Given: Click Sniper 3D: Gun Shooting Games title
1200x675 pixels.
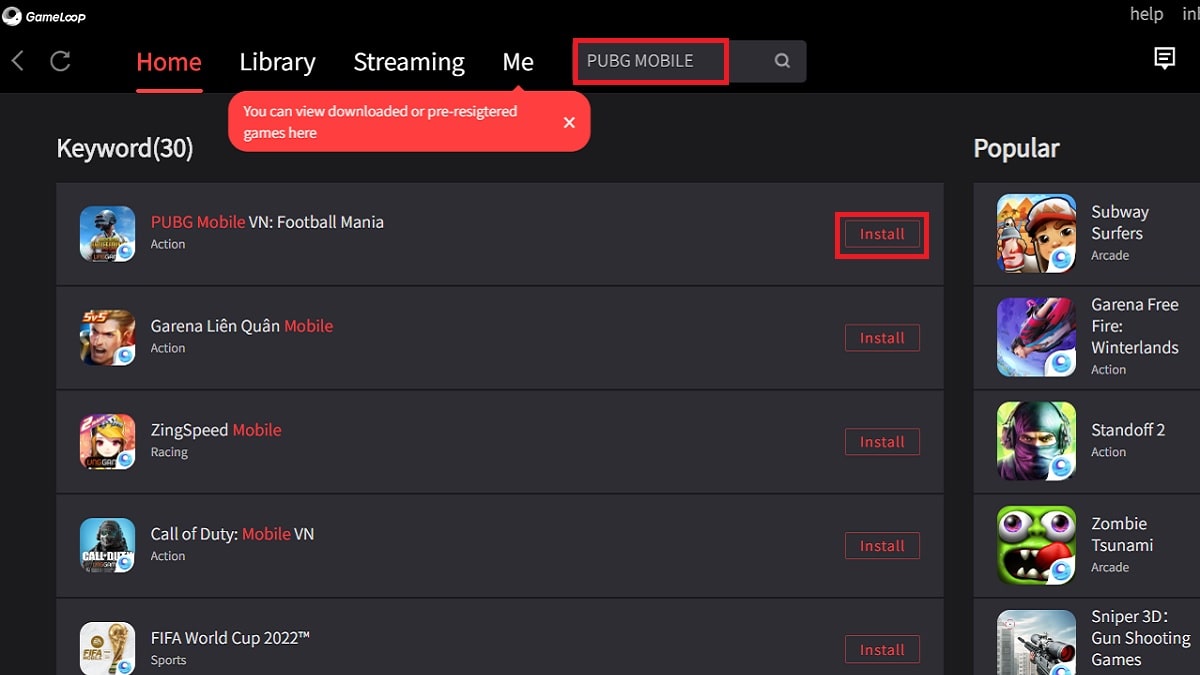Looking at the screenshot, I should (1141, 638).
